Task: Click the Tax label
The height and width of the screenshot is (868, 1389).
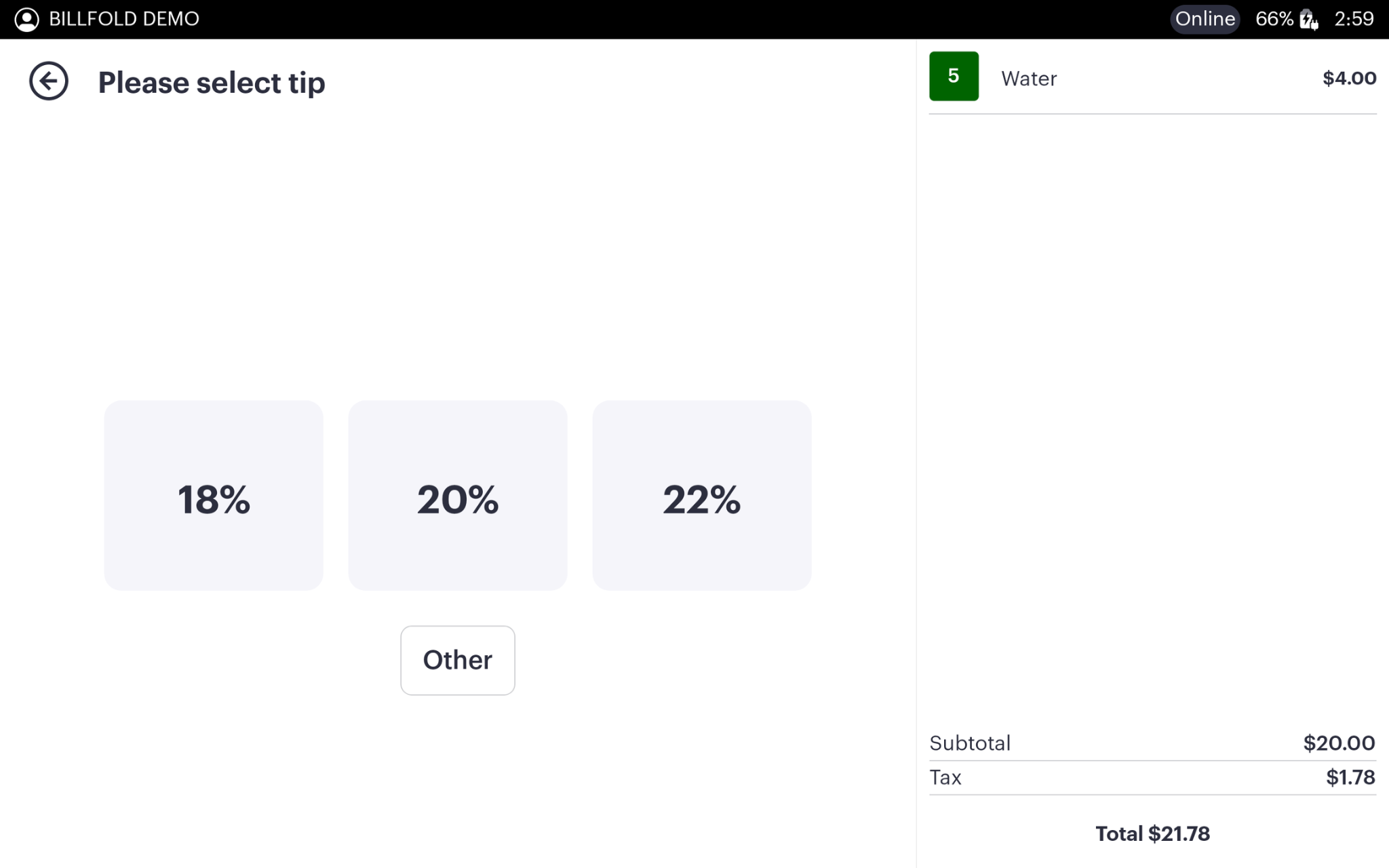Action: (945, 777)
